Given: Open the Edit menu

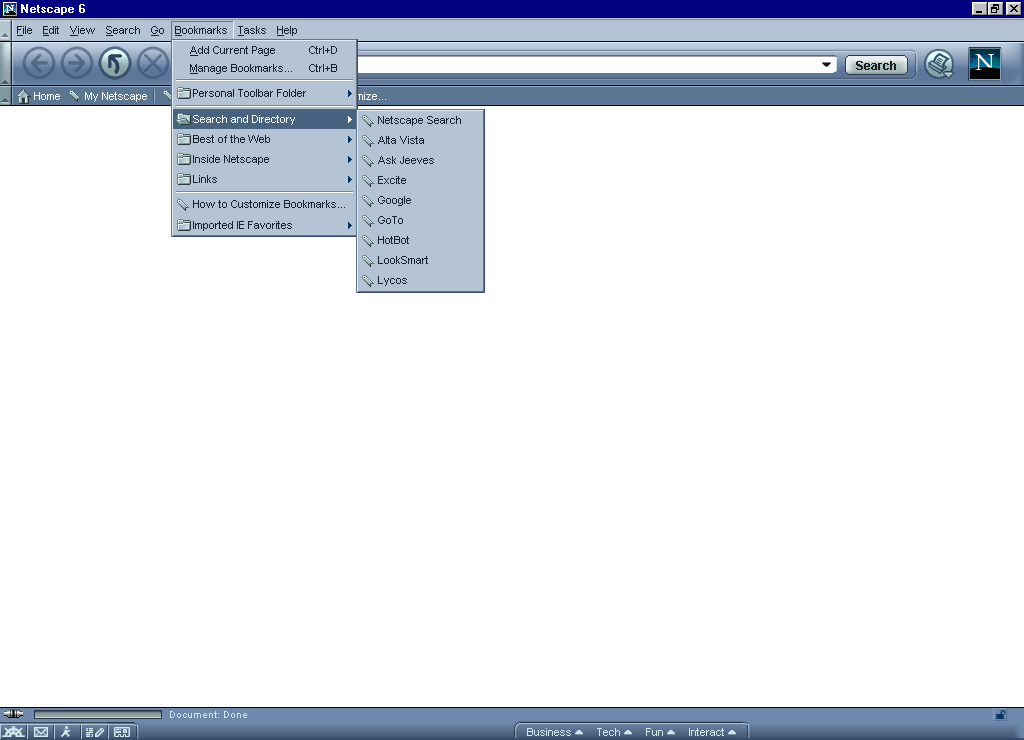Looking at the screenshot, I should [x=50, y=30].
